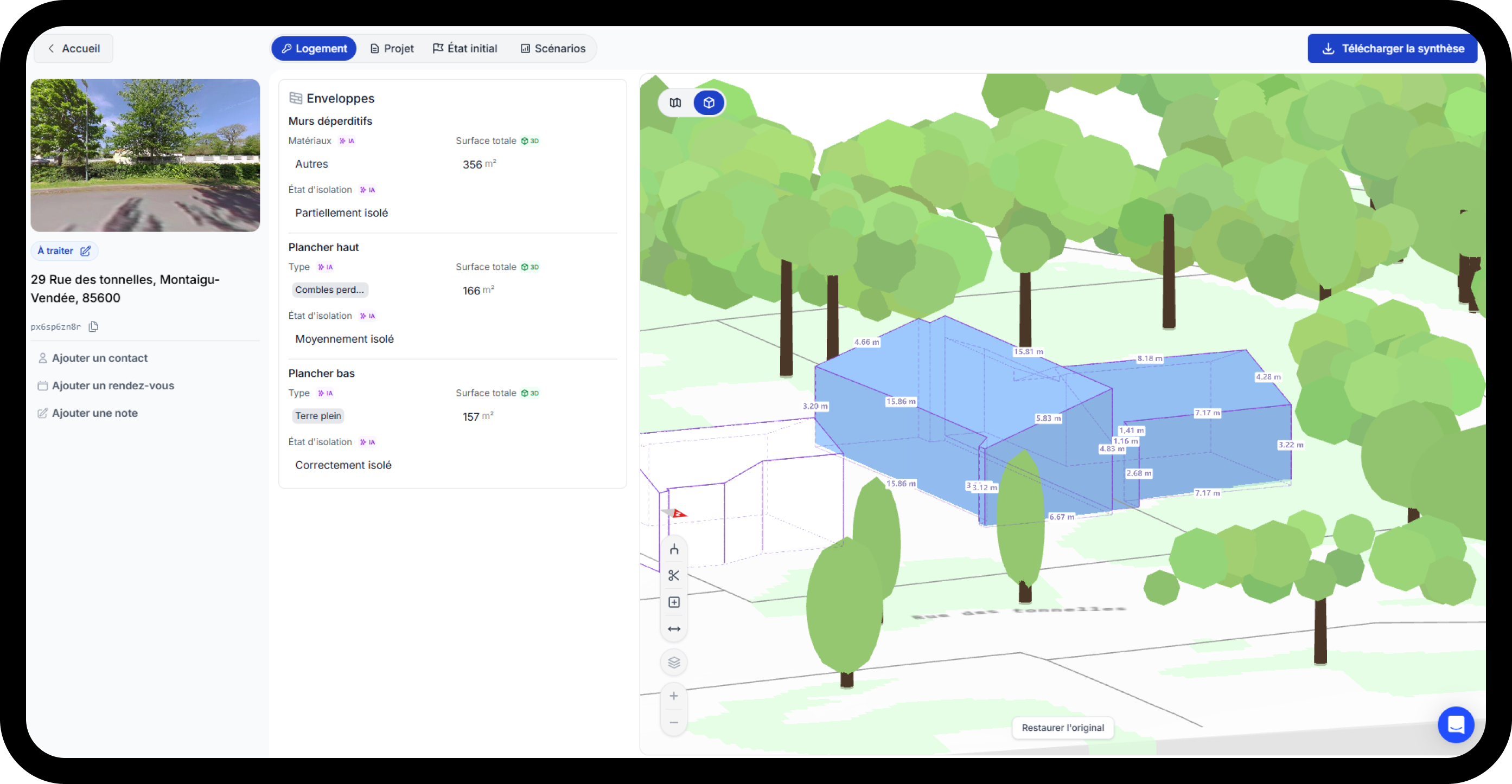Click the 8.18 m dimension label

pos(1149,358)
